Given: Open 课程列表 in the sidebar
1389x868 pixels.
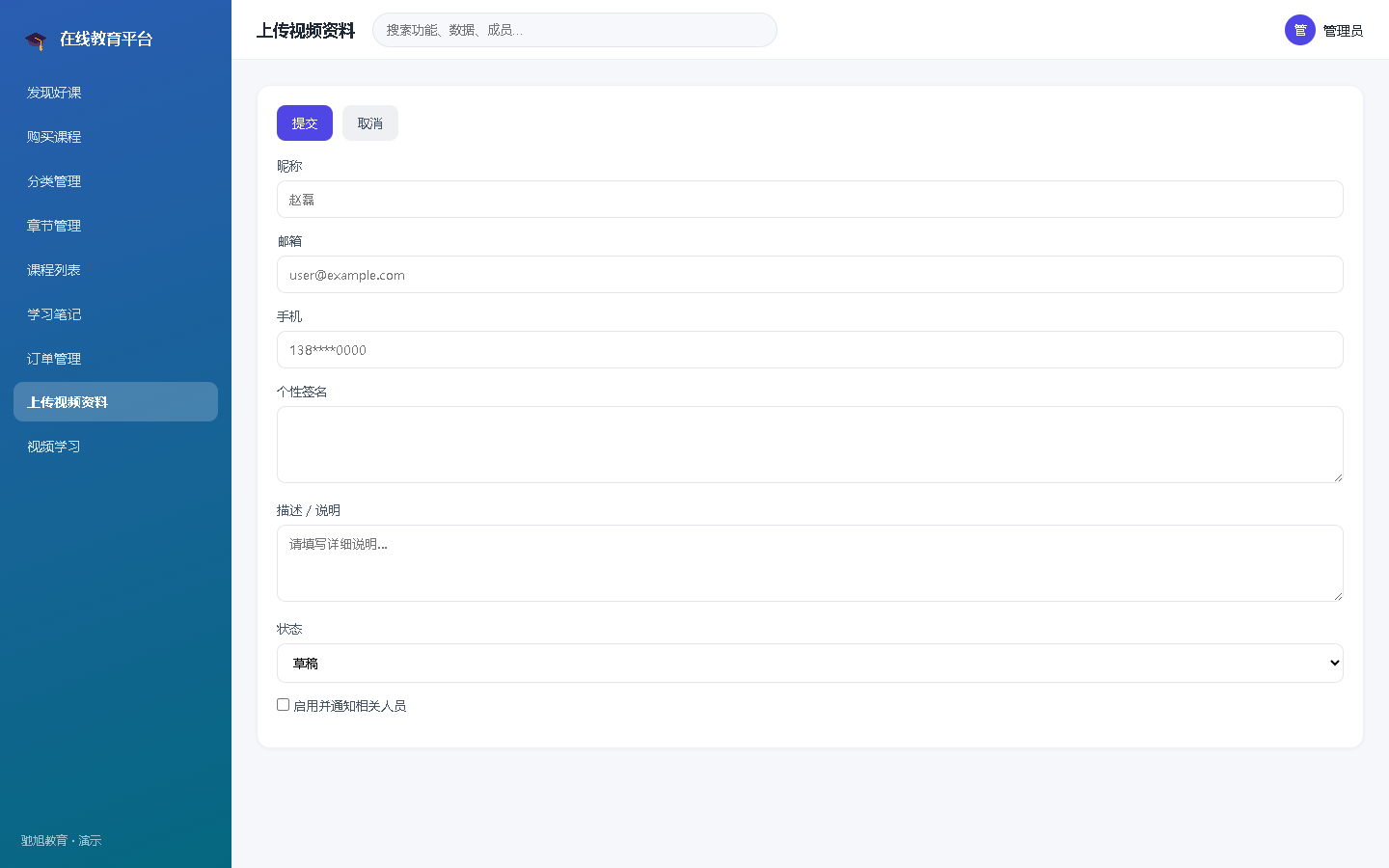Looking at the screenshot, I should pos(116,270).
